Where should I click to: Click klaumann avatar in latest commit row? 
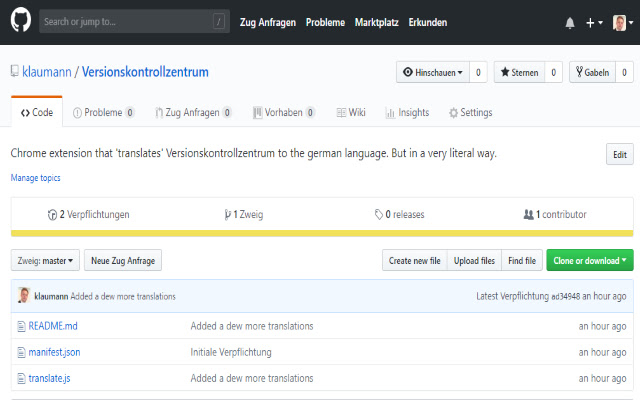(x=24, y=296)
